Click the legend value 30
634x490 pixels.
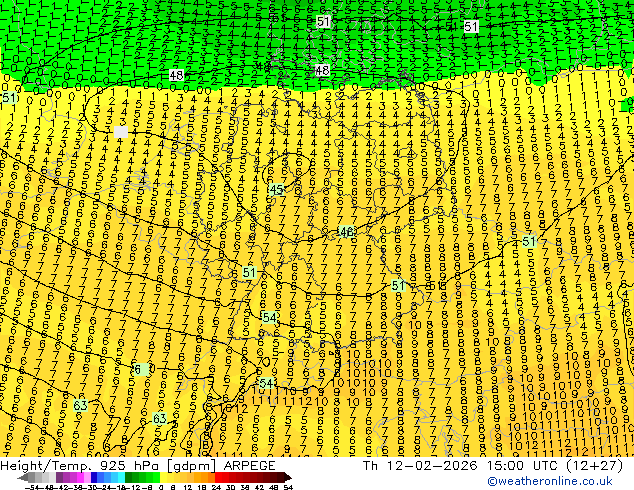click(230, 487)
